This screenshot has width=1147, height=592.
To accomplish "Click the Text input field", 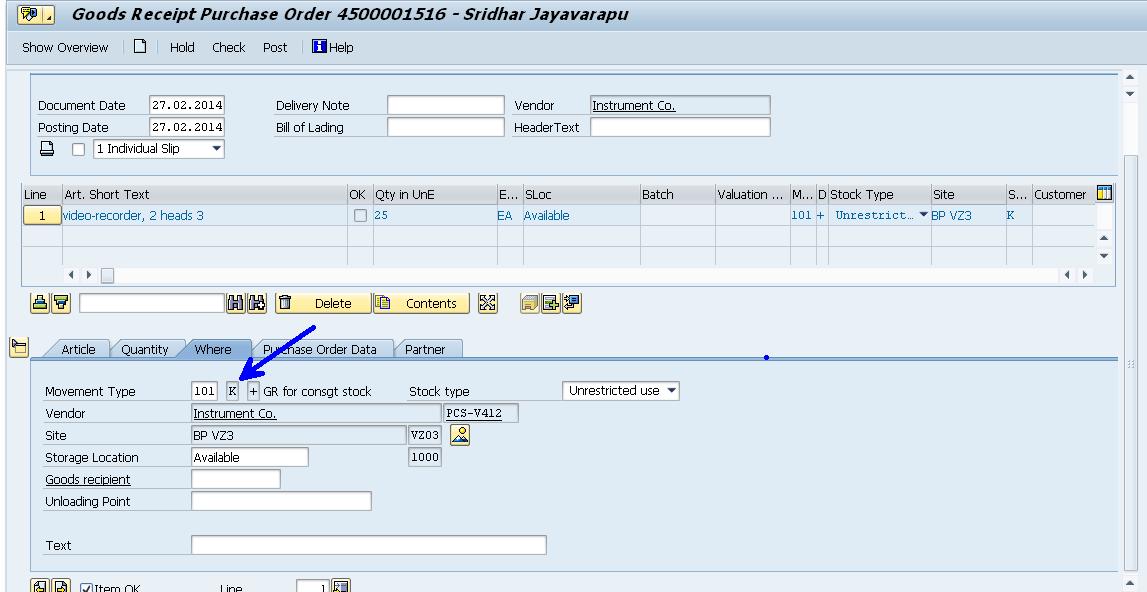I will 369,544.
